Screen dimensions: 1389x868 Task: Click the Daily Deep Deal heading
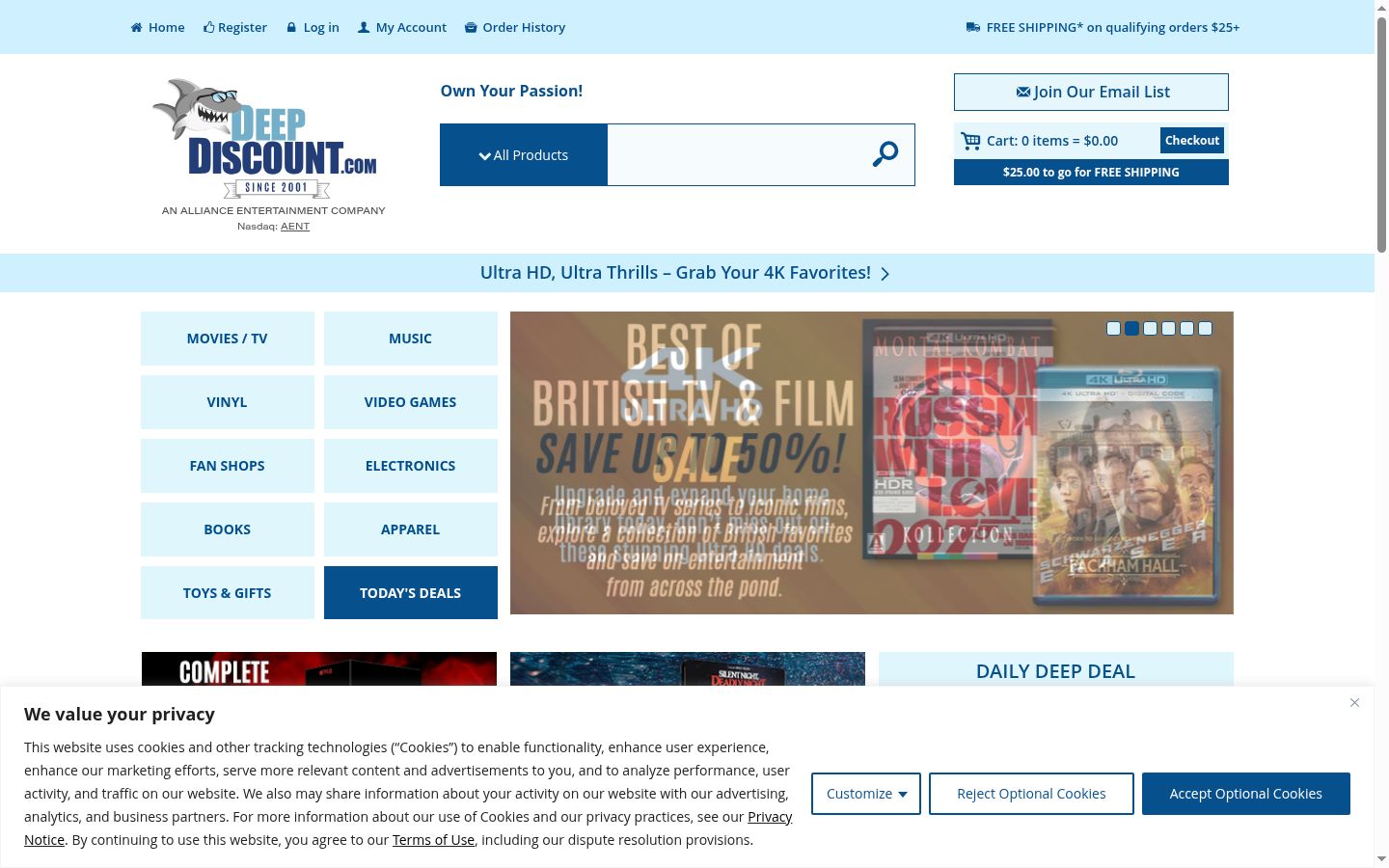[x=1055, y=671]
